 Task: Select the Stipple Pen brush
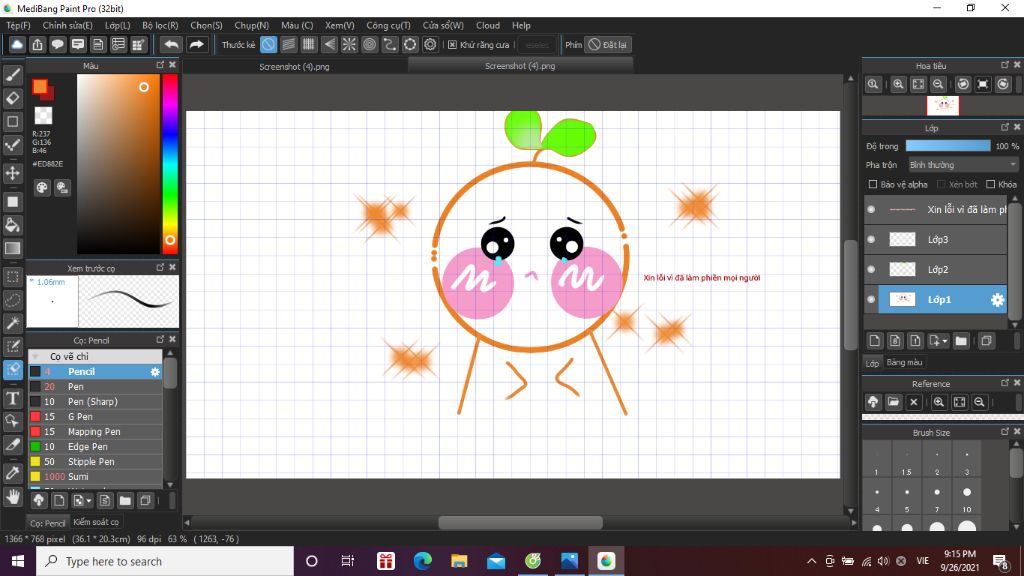[95, 462]
